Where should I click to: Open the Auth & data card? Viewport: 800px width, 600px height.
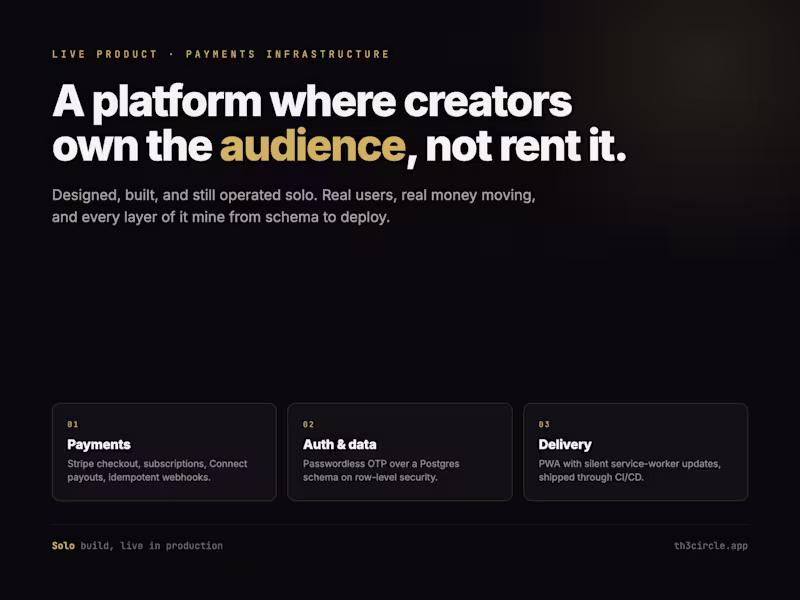coord(400,452)
